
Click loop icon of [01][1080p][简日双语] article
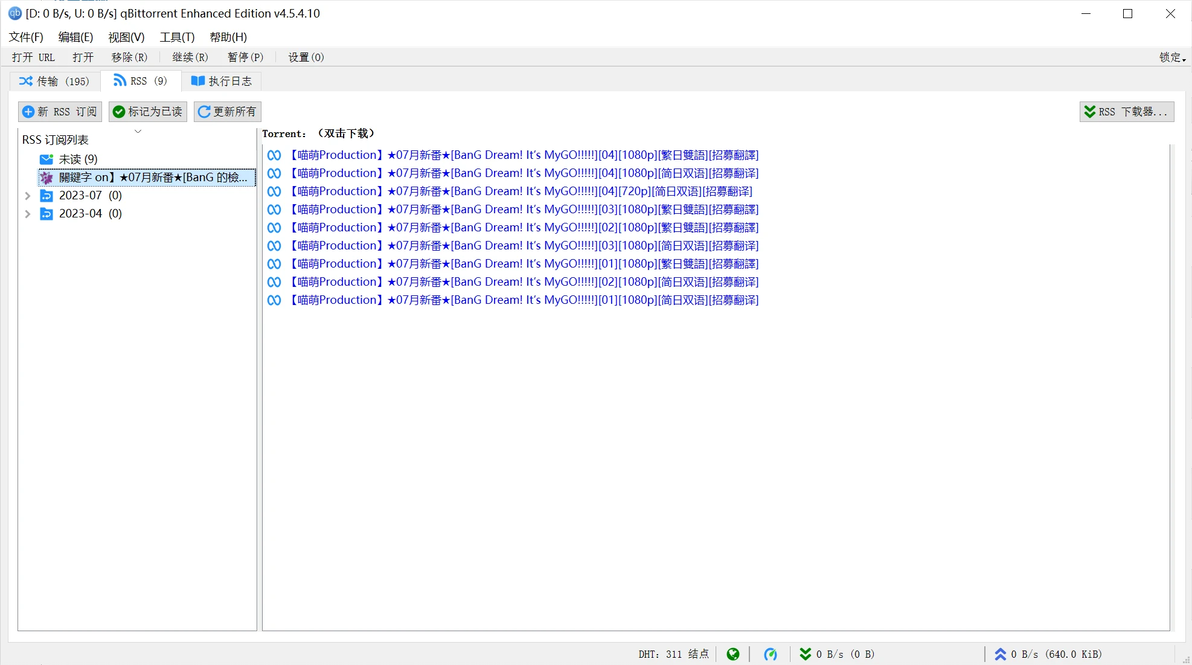pyautogui.click(x=274, y=300)
